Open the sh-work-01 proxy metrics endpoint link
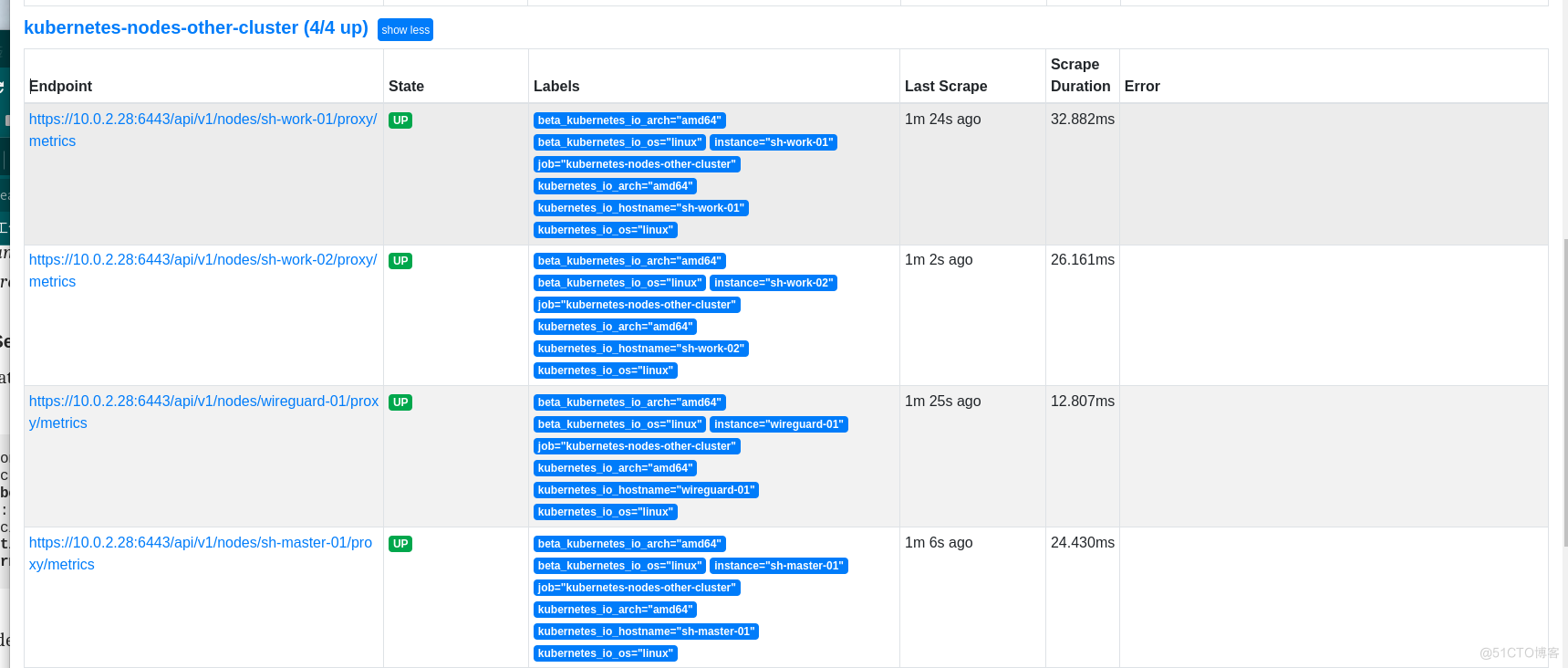The image size is (1568, 668). pos(202,130)
